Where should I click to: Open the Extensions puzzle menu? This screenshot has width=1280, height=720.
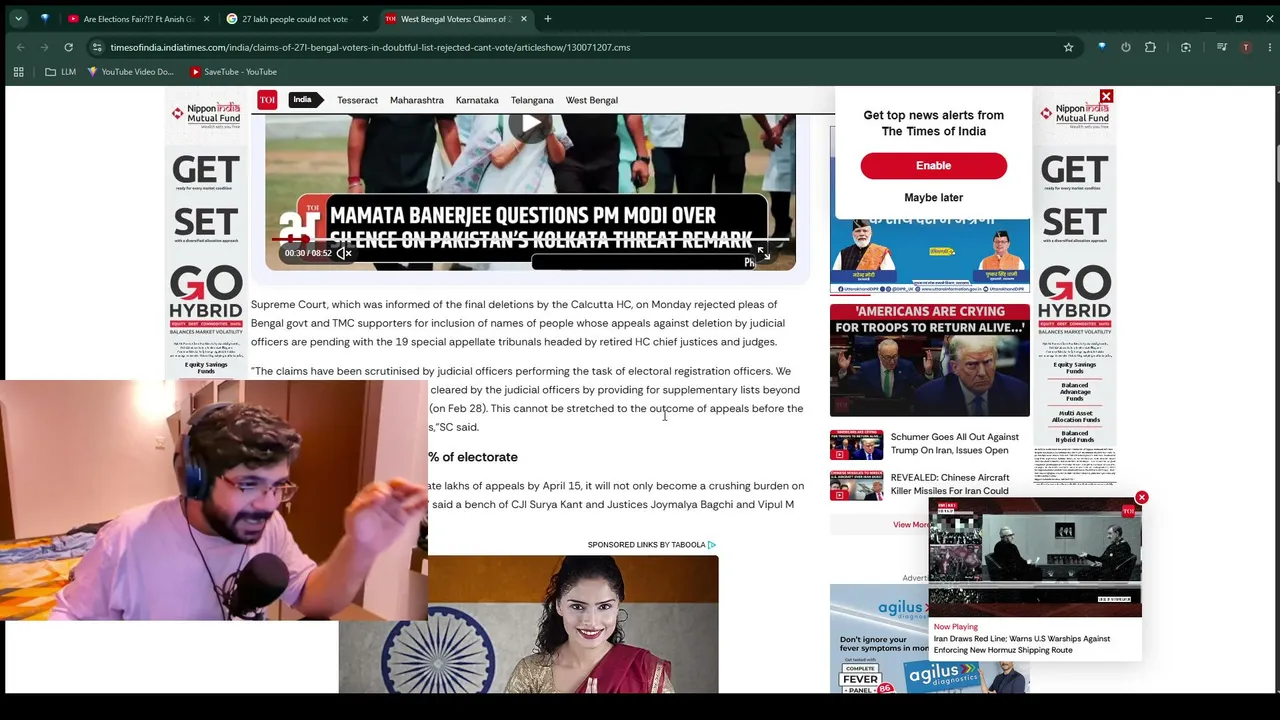tap(1150, 47)
